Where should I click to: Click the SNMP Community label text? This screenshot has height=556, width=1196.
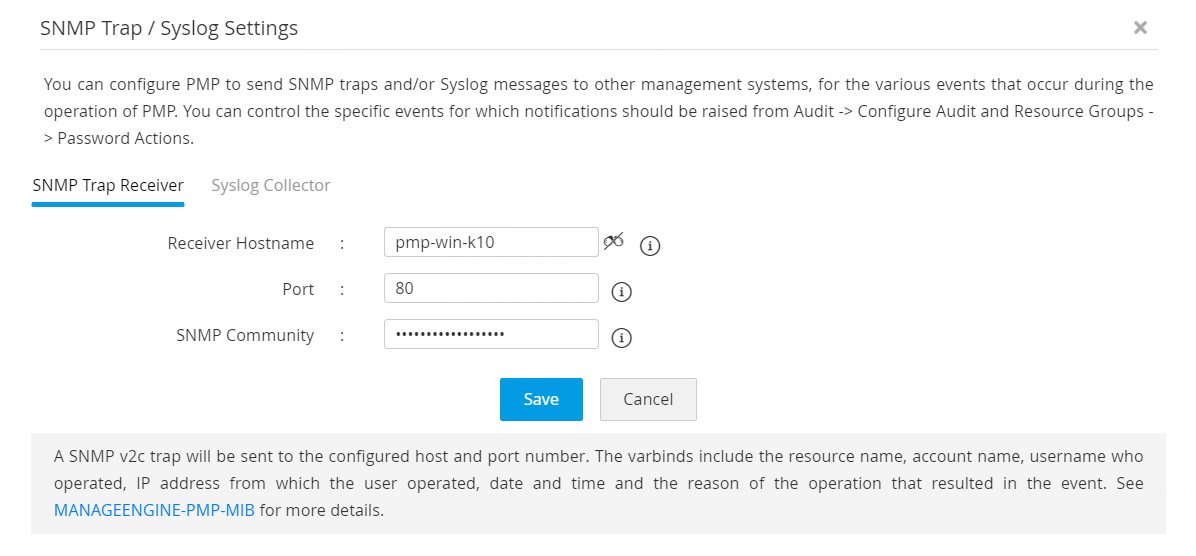point(245,335)
